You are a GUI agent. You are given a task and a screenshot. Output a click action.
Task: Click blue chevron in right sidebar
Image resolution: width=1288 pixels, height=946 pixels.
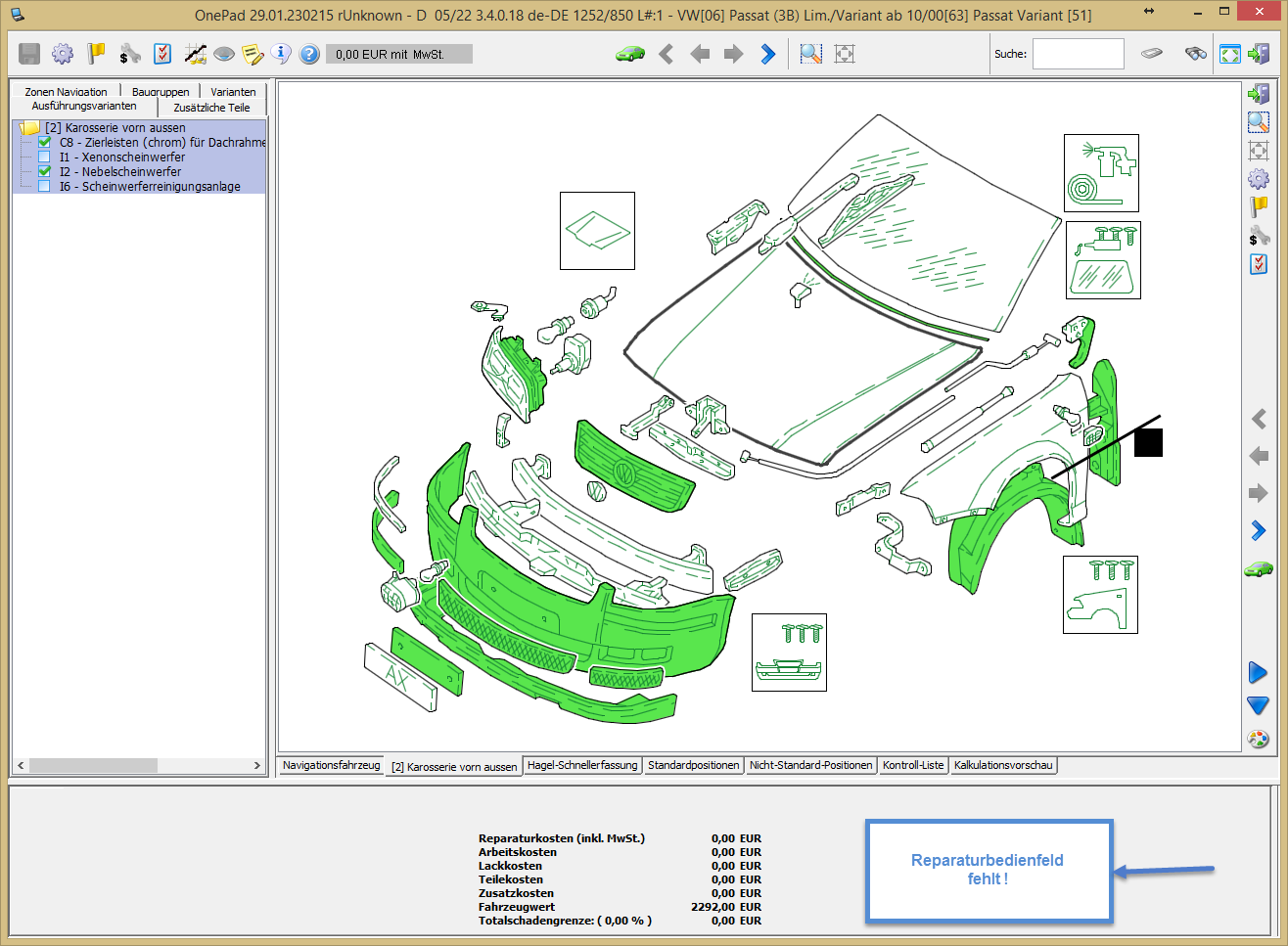coord(1259,530)
